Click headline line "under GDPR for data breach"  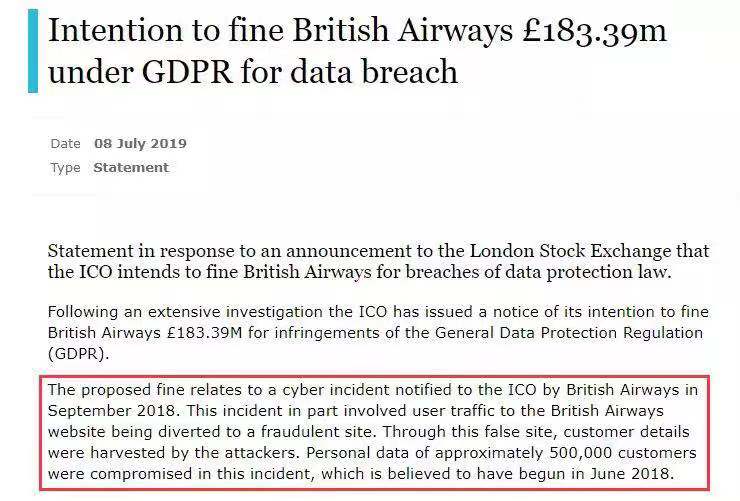[x=253, y=72]
